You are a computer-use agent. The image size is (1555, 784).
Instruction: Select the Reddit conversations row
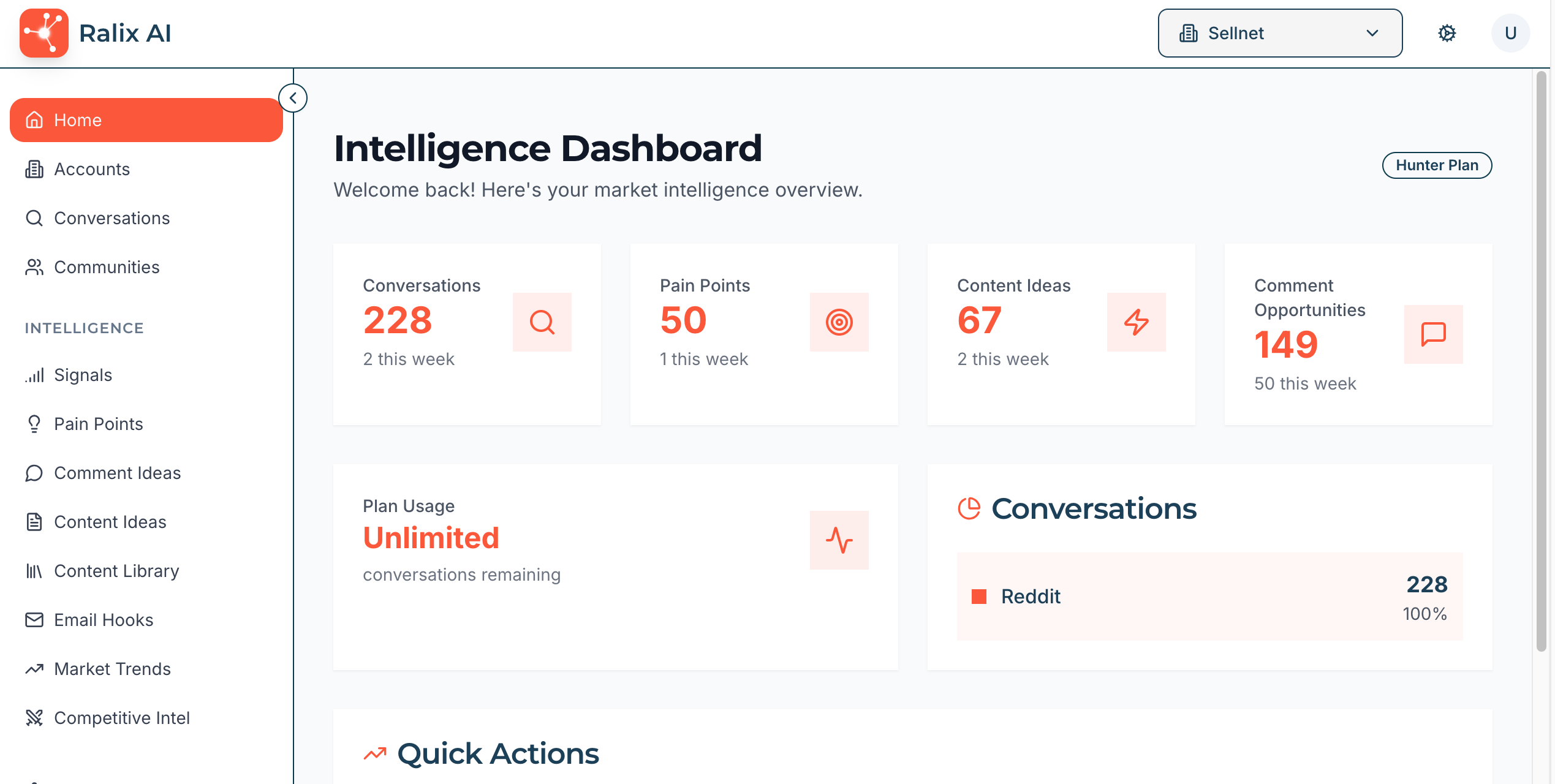[1209, 597]
